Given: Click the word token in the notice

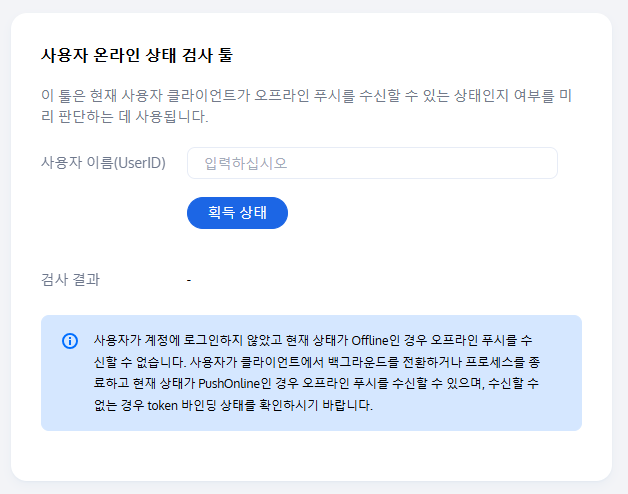Looking at the screenshot, I should click(162, 405).
